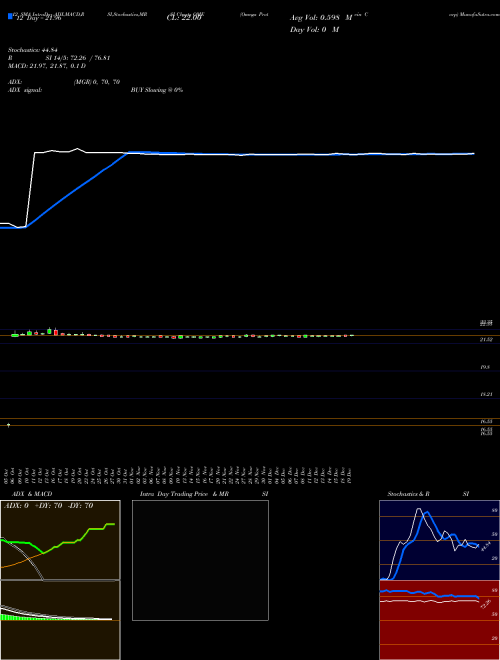Select the 'Stochastics: 44.84' value

[32, 50]
